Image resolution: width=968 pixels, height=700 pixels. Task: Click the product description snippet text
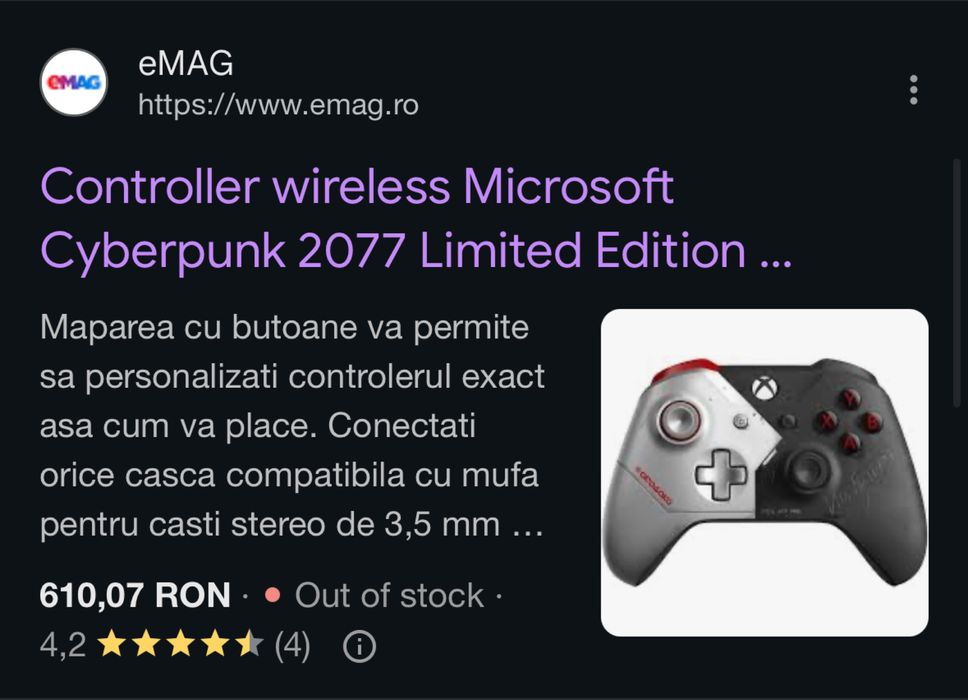point(292,426)
